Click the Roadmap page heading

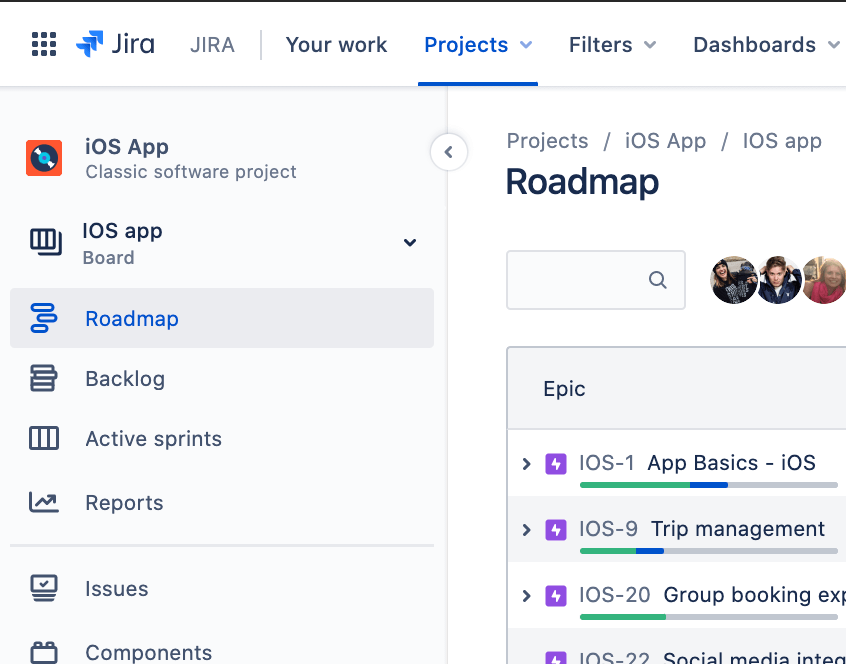coord(582,182)
